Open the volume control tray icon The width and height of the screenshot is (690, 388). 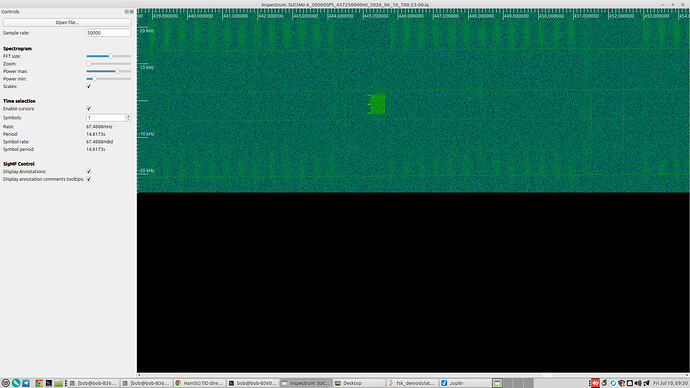tap(638, 383)
